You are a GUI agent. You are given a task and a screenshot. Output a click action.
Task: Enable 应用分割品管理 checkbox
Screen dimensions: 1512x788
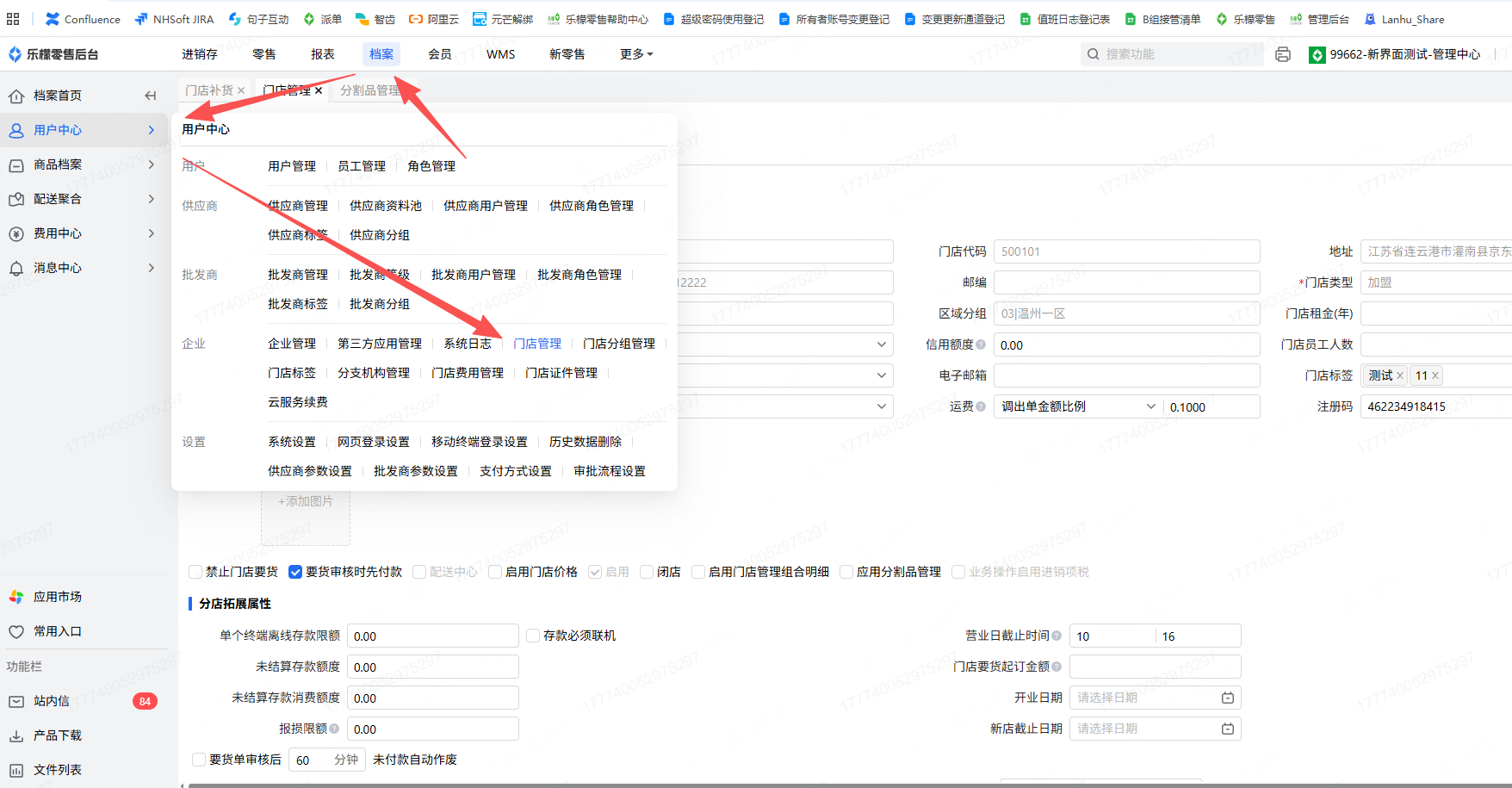[846, 572]
